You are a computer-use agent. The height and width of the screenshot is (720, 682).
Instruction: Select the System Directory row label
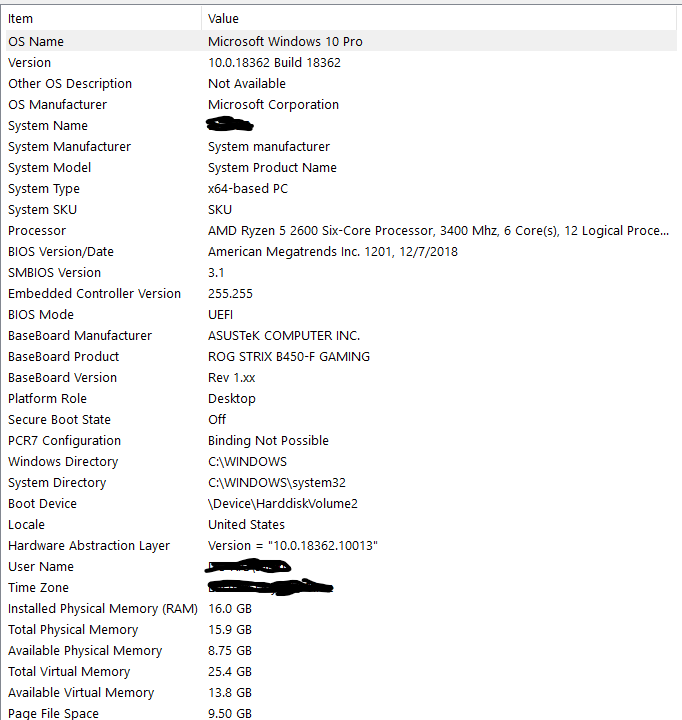(57, 483)
